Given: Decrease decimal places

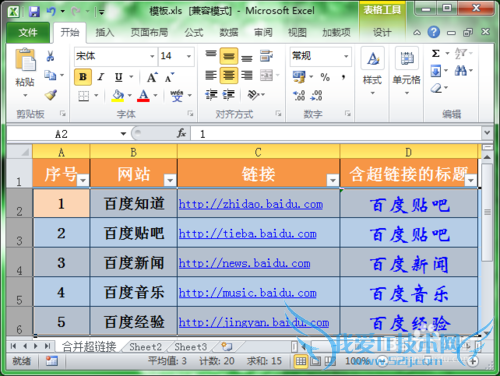Looking at the screenshot, I should click(x=316, y=95).
